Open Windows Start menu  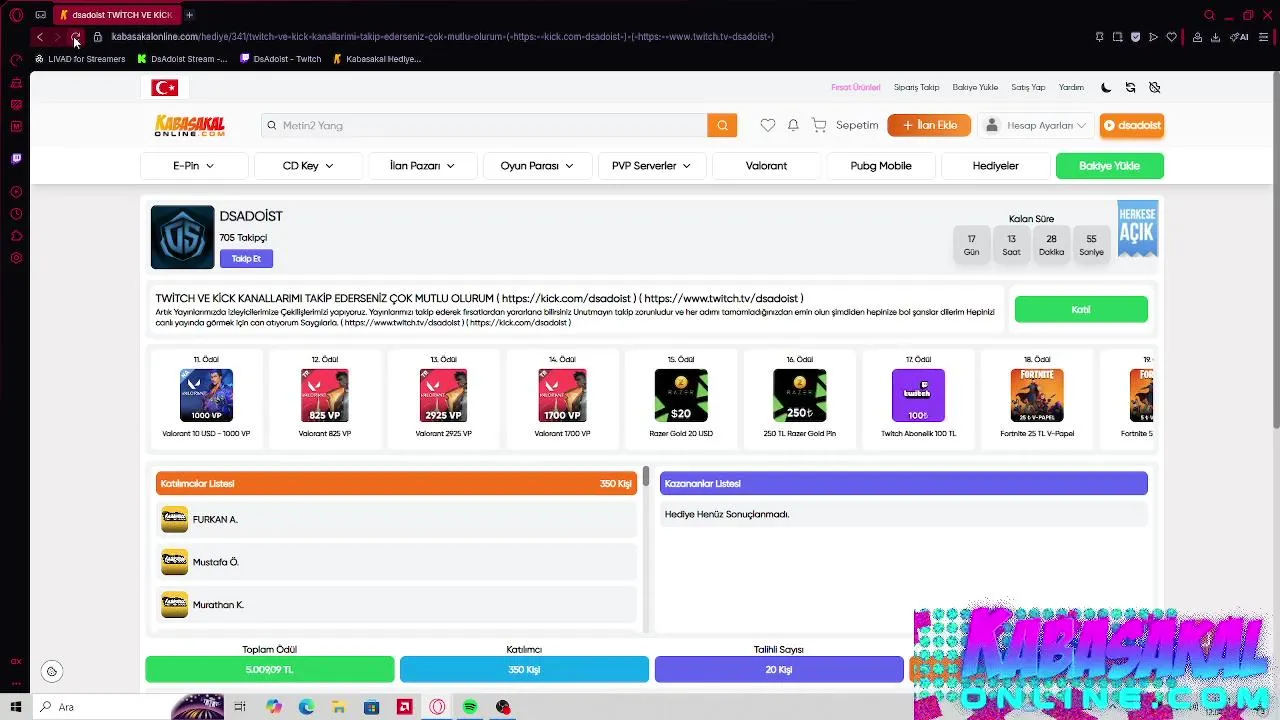16,707
